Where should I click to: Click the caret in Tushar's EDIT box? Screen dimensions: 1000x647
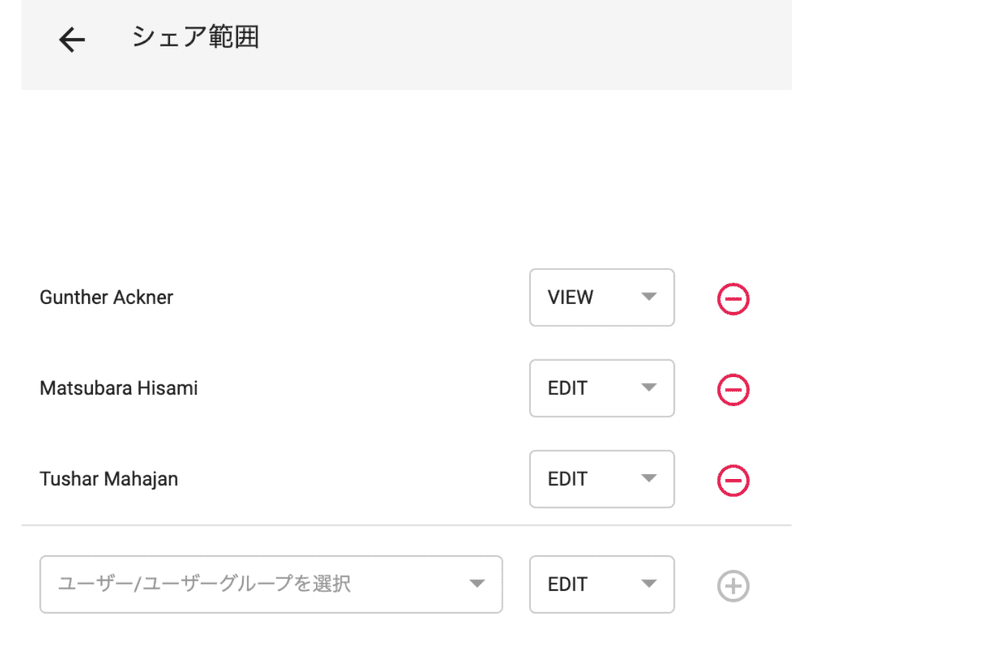(x=649, y=479)
